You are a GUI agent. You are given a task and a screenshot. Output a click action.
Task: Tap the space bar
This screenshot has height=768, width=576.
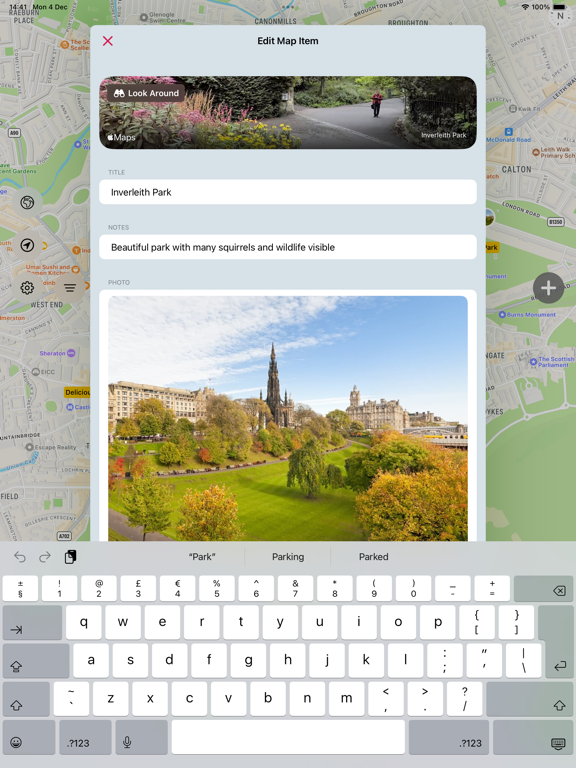(288, 737)
